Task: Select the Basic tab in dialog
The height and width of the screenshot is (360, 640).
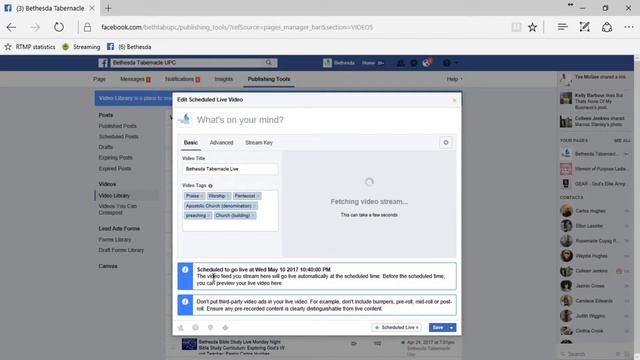Action: click(191, 143)
